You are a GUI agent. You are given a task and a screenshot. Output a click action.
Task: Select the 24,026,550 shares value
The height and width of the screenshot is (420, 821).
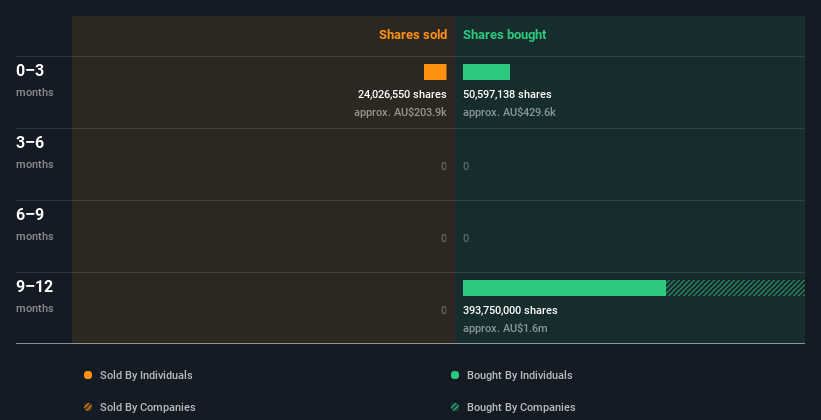[402, 94]
